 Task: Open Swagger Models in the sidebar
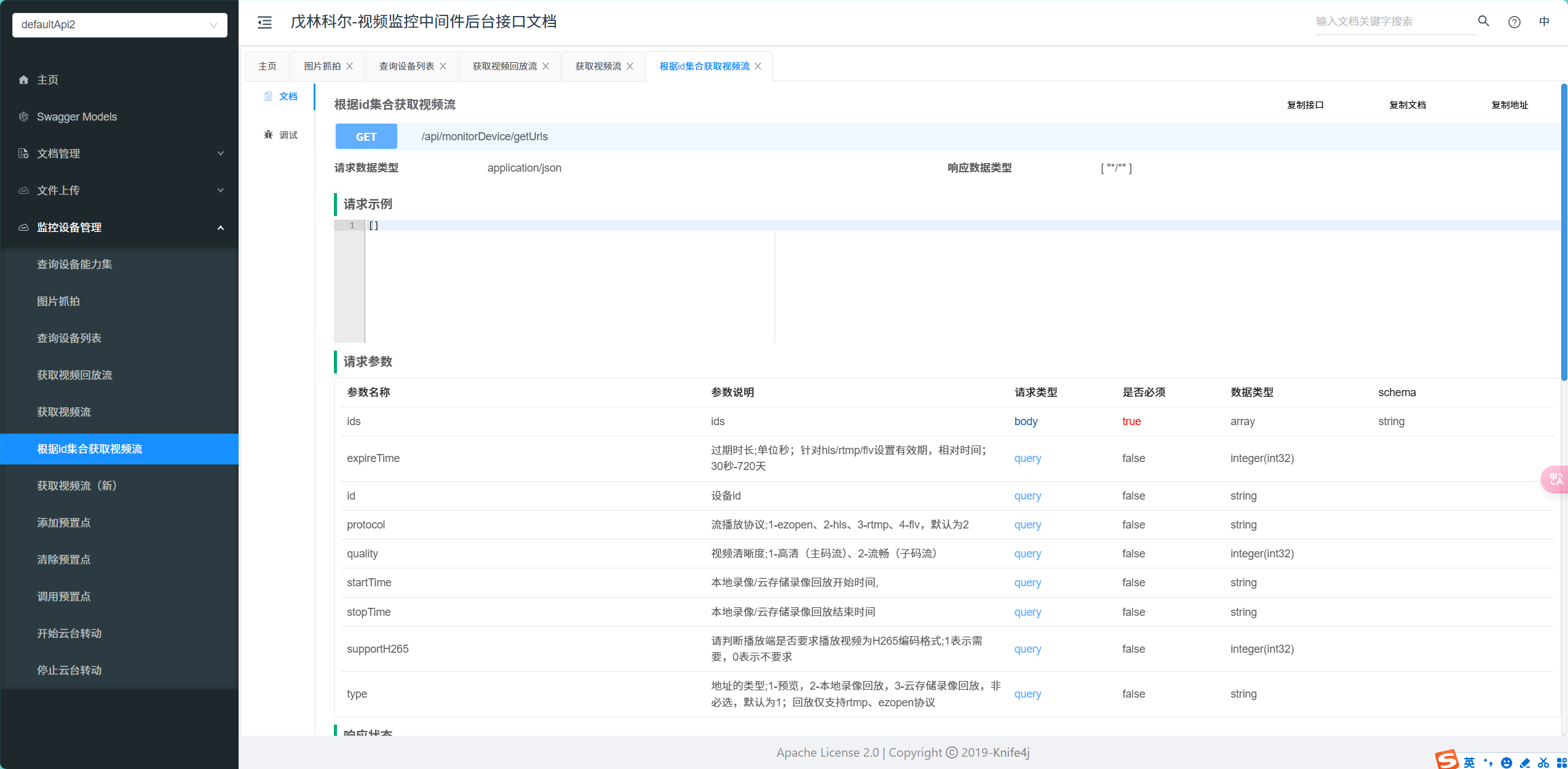[x=76, y=117]
